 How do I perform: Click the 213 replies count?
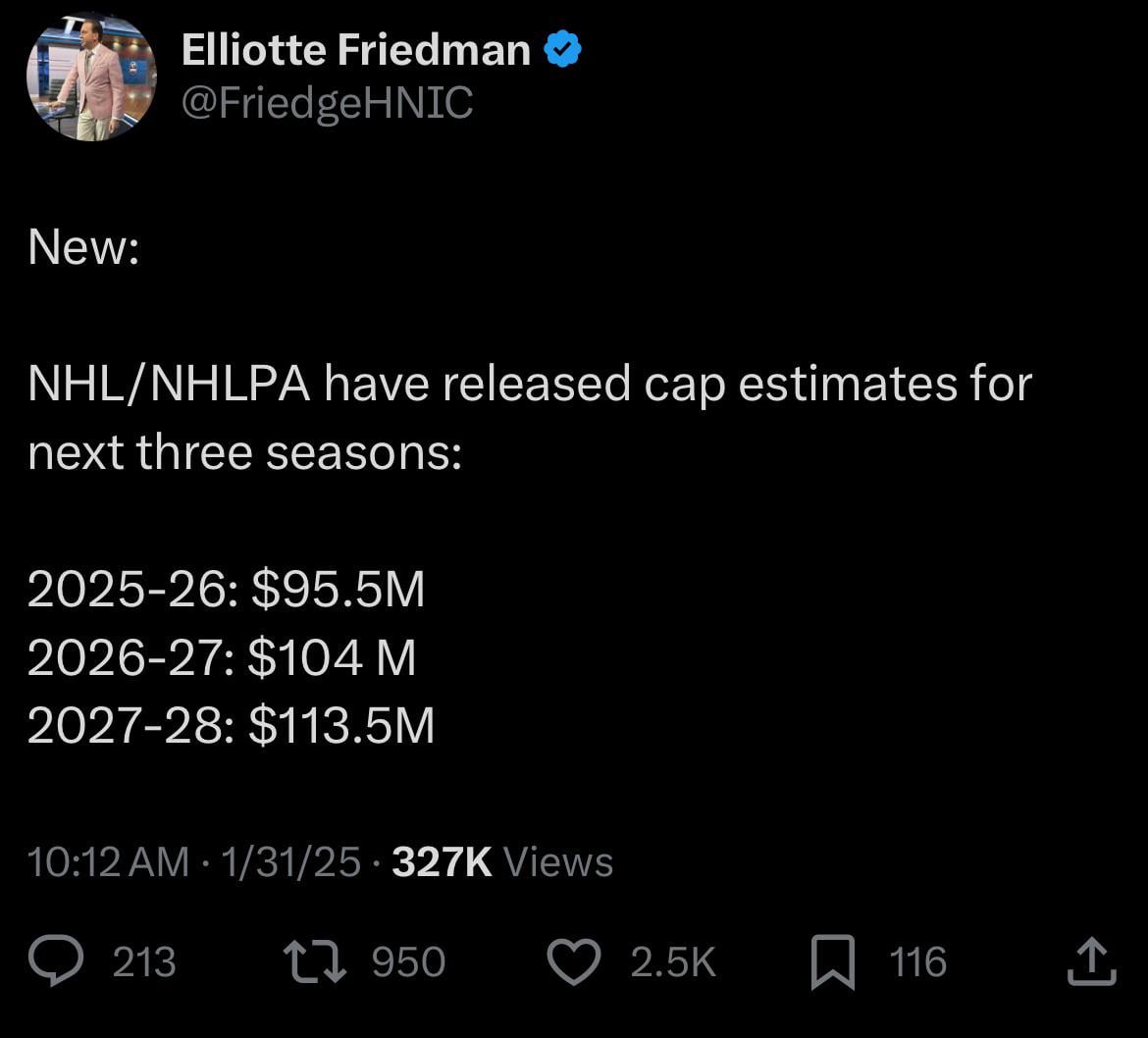pyautogui.click(x=144, y=962)
